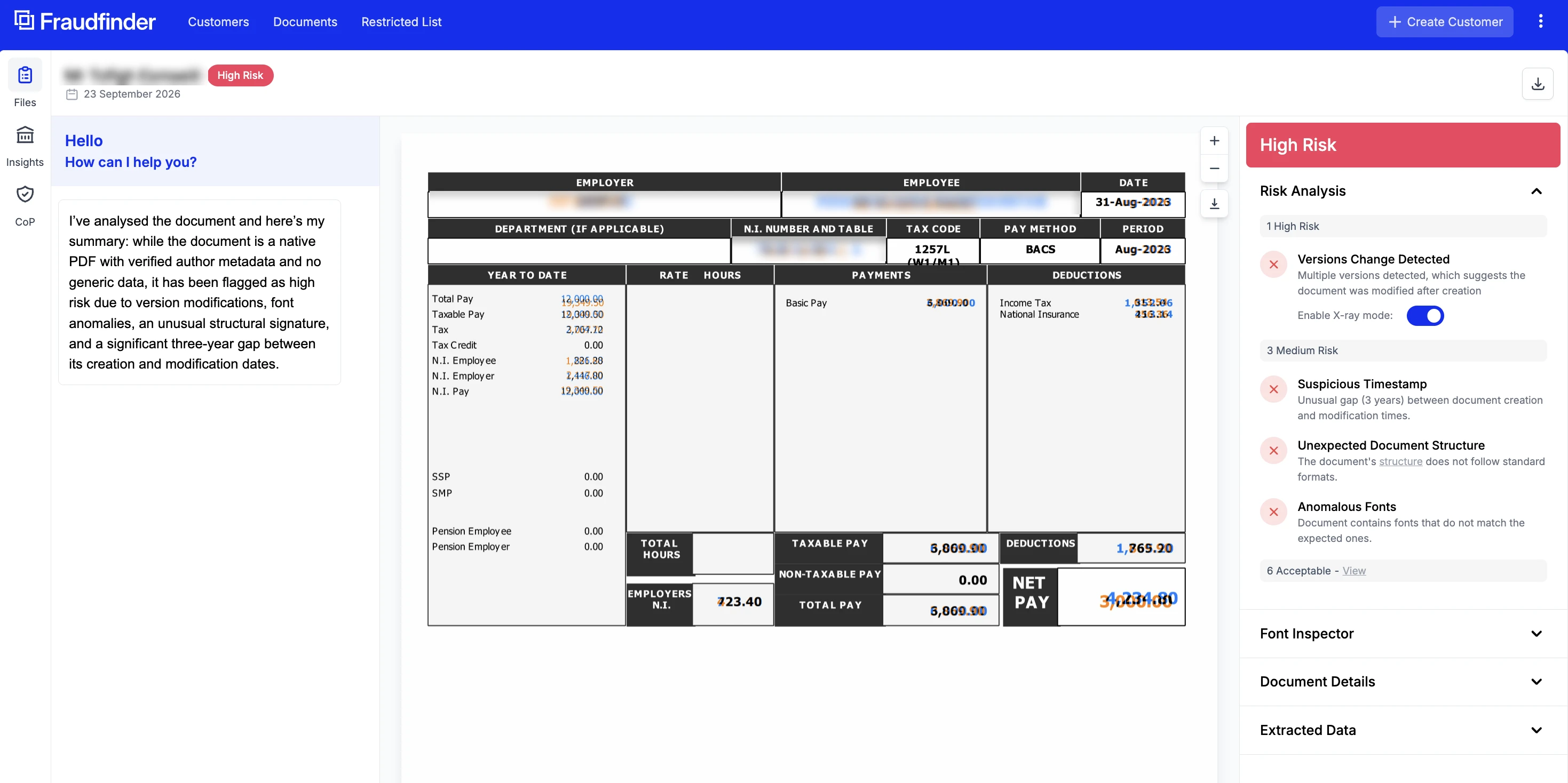Click the Income Tax deduction row
Viewport: 1568px width, 783px height.
pyautogui.click(x=1086, y=303)
